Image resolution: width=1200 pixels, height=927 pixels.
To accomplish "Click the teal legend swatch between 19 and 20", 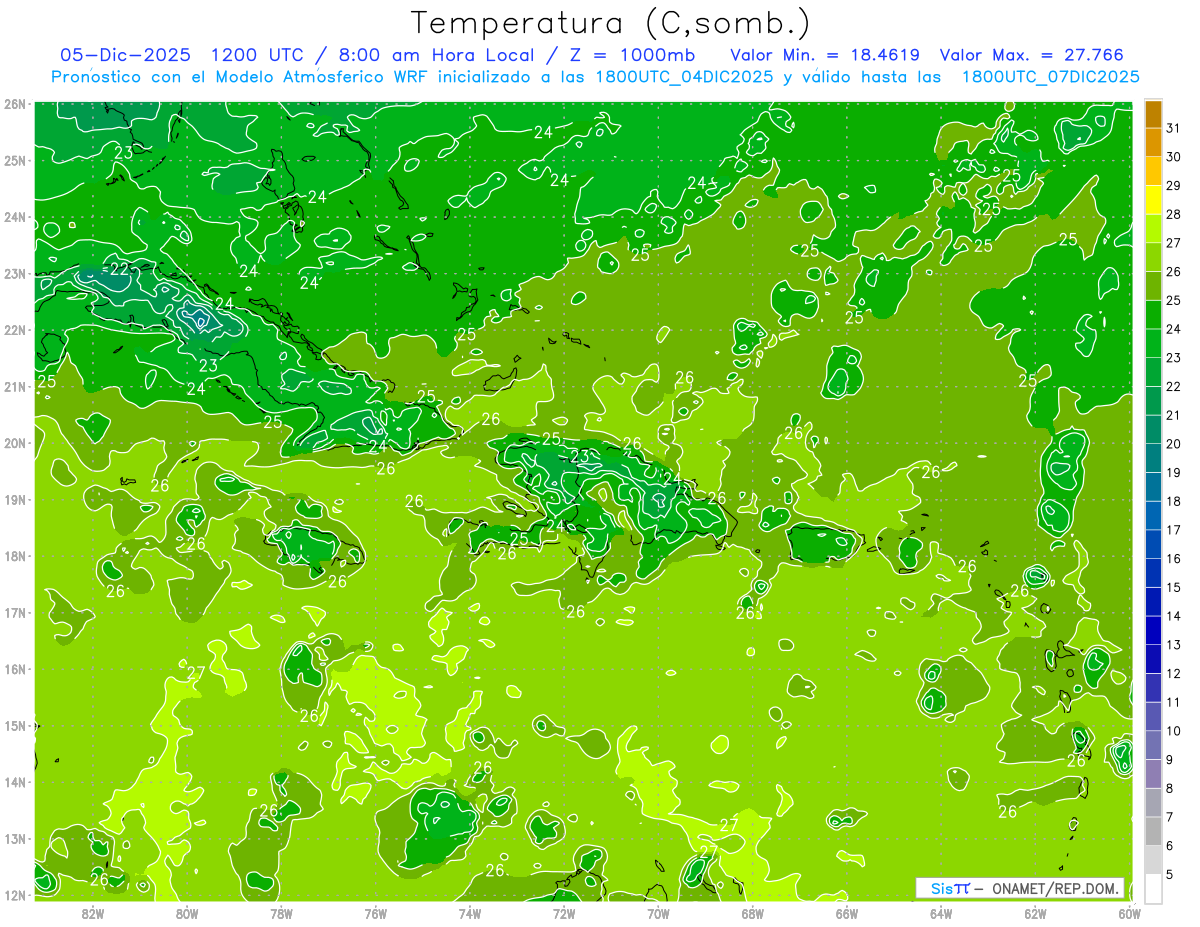I will 1154,459.
